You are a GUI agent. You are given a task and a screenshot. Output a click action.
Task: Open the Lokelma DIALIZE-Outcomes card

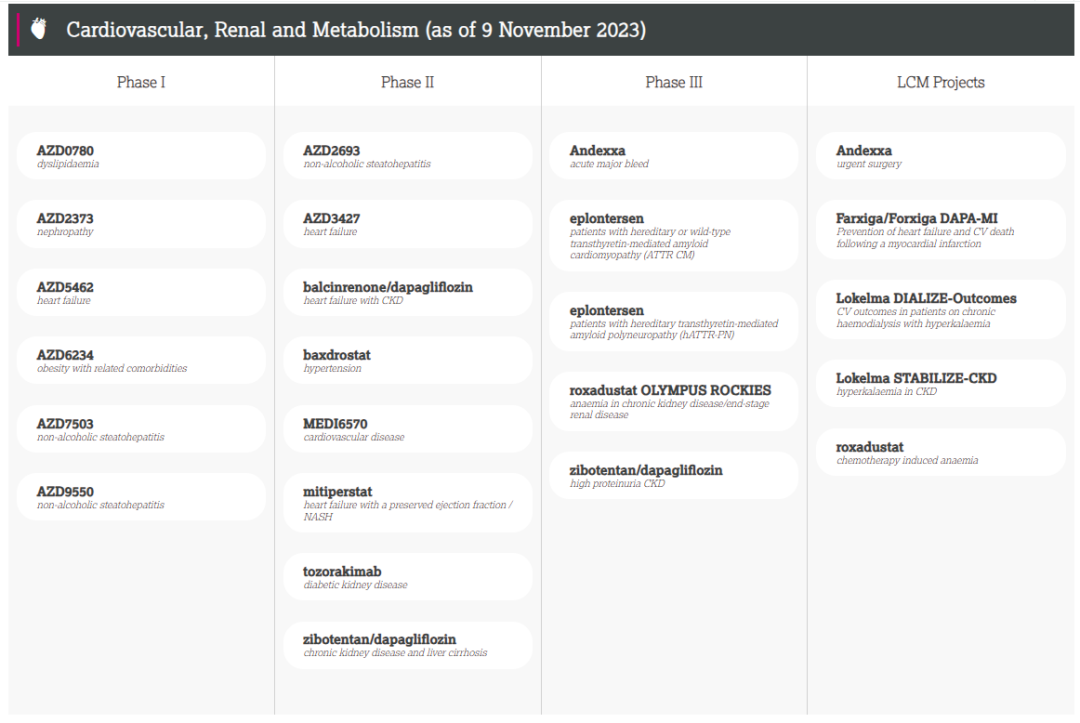click(x=941, y=309)
